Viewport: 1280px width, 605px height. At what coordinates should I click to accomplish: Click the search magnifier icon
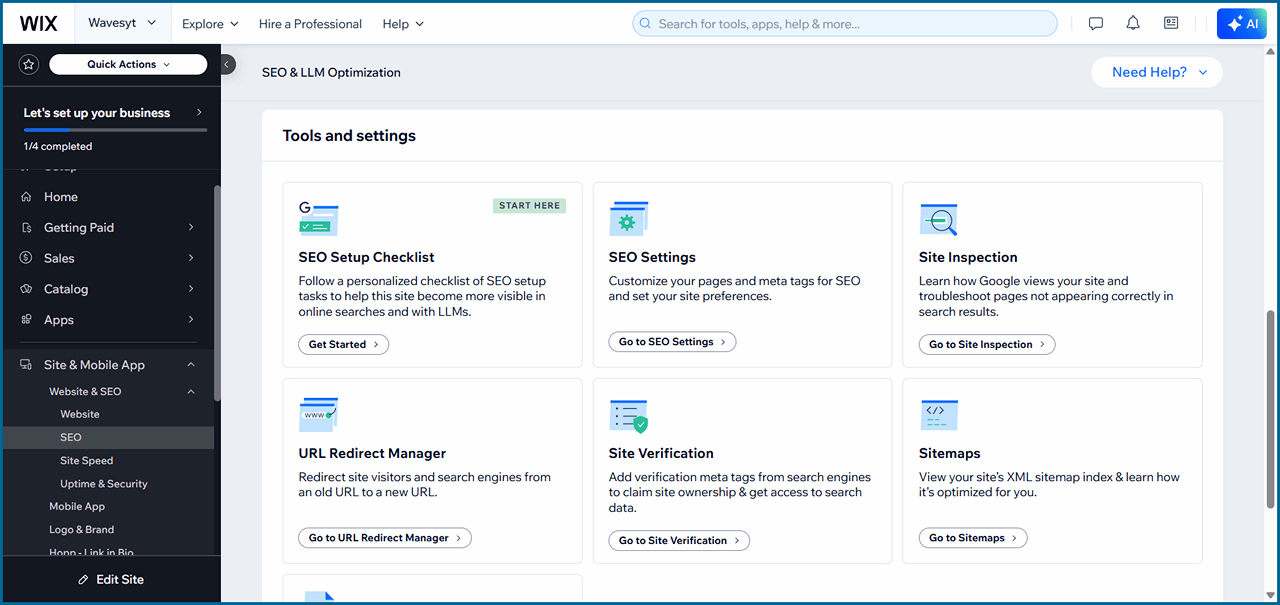coord(646,24)
